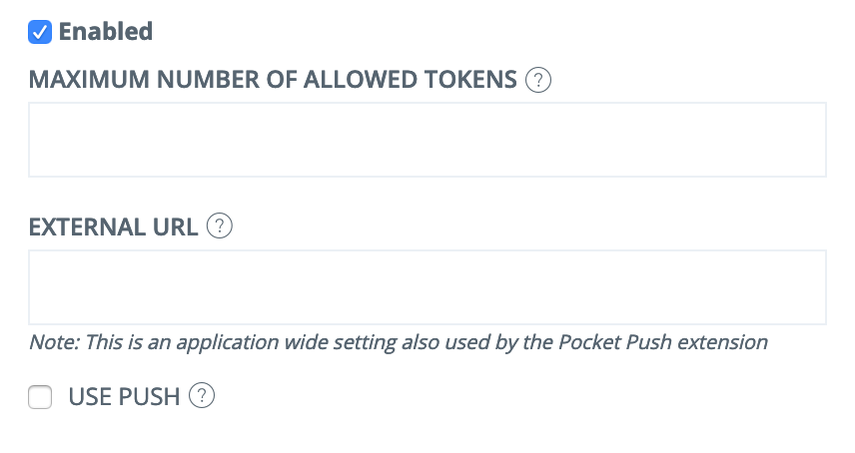The height and width of the screenshot is (453, 855).
Task: Click the MAXIMUM NUMBER OF ALLOWED TOKENS label
Action: pos(273,80)
